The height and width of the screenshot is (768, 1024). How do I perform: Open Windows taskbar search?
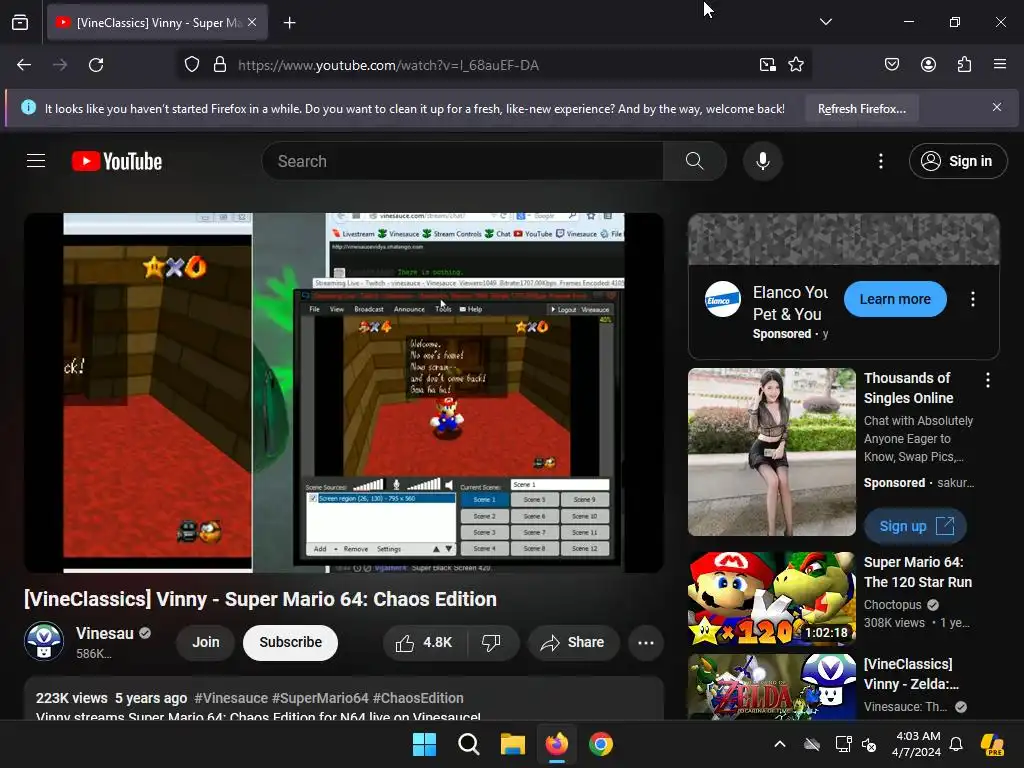tap(469, 744)
